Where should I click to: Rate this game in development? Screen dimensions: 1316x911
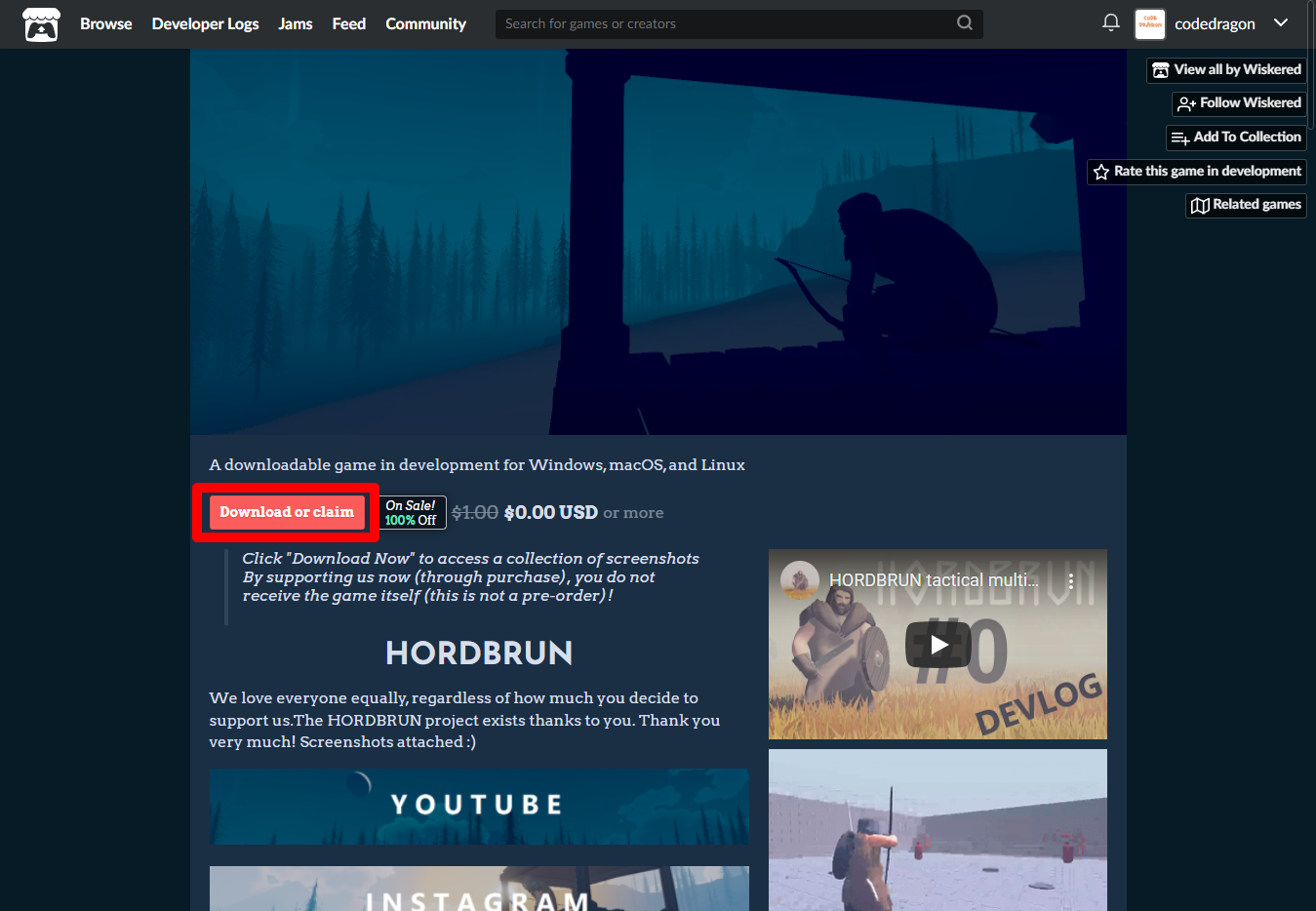[x=1197, y=172]
